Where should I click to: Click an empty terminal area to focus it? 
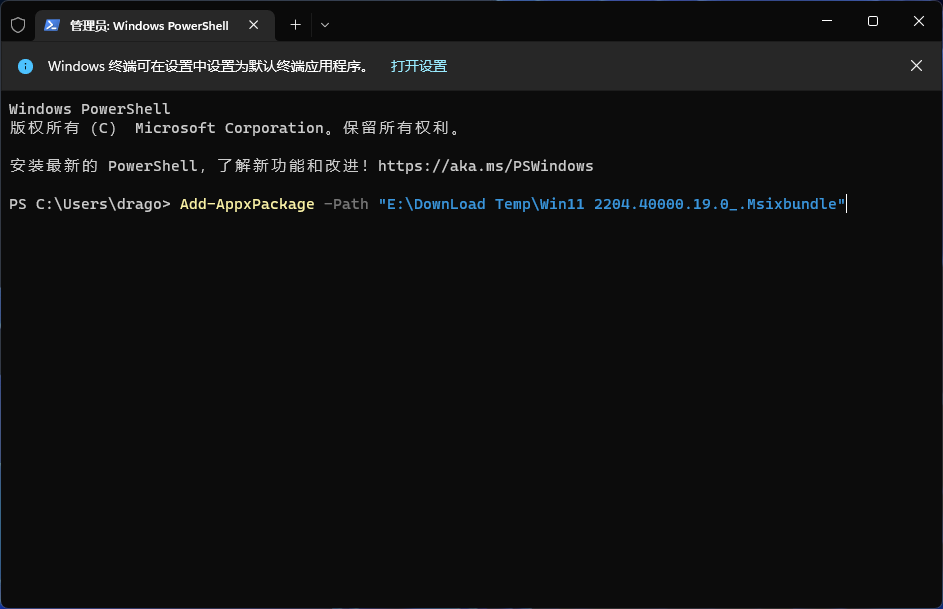(x=470, y=400)
